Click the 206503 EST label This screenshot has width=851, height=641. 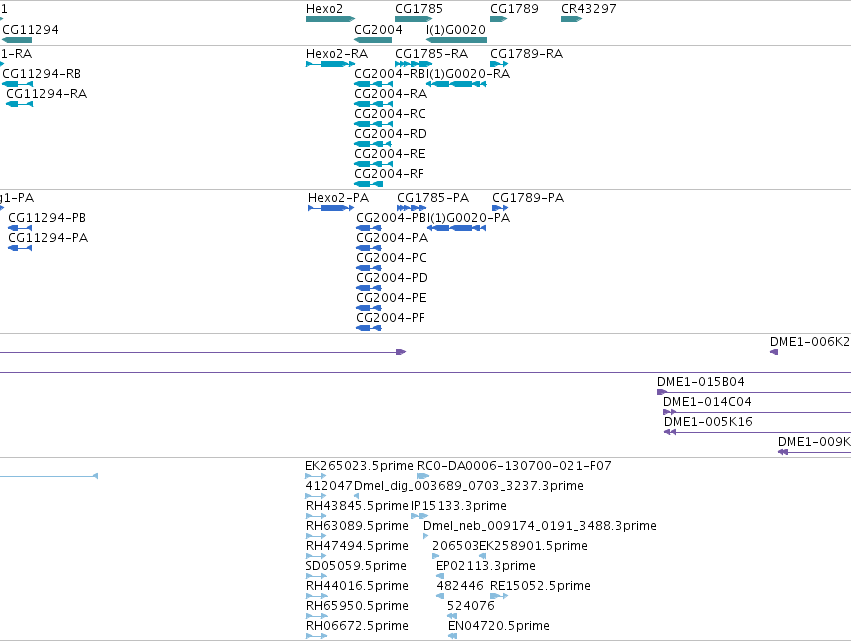pyautogui.click(x=455, y=545)
